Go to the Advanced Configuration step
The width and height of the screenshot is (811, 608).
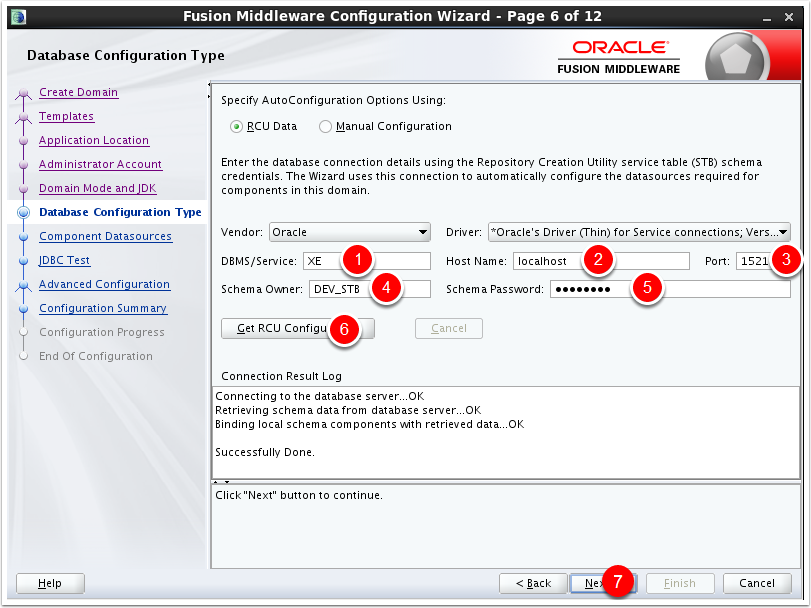pos(104,285)
